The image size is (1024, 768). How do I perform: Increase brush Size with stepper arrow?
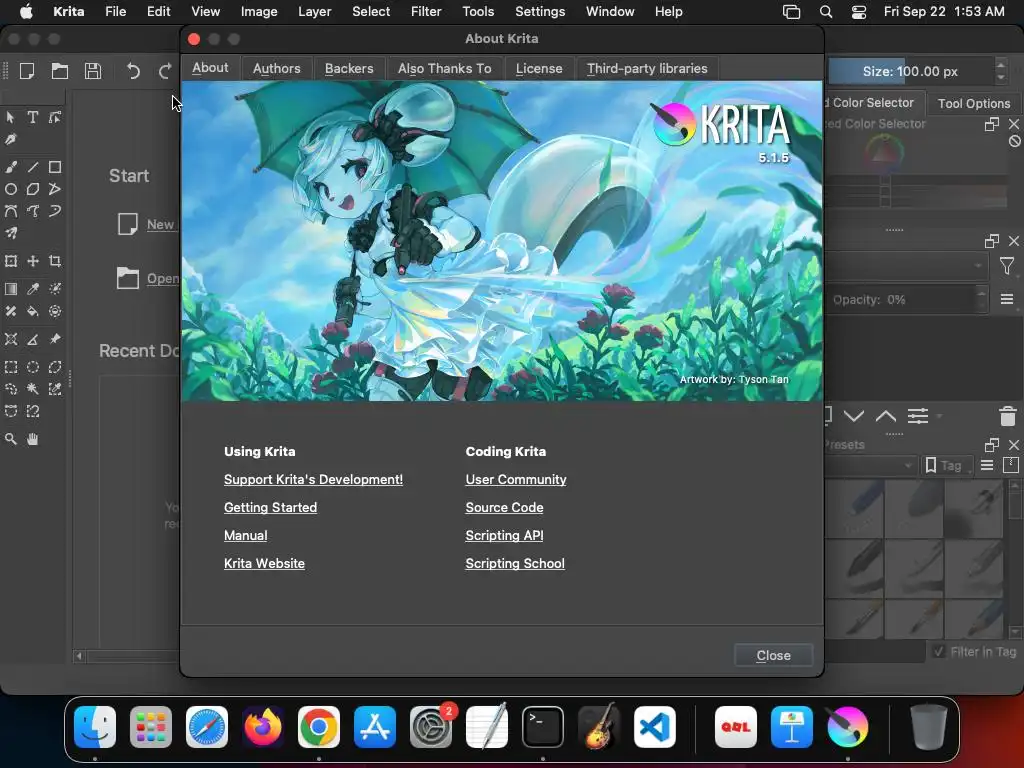pyautogui.click(x=1000, y=64)
